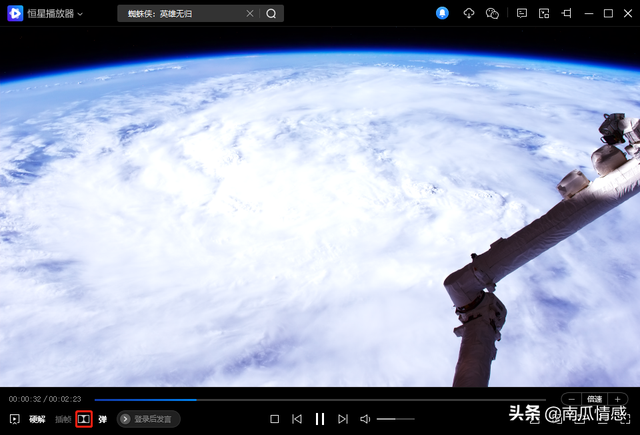The width and height of the screenshot is (640, 435).
Task: Toggle 插帧 frame interpolation
Action: coord(63,419)
